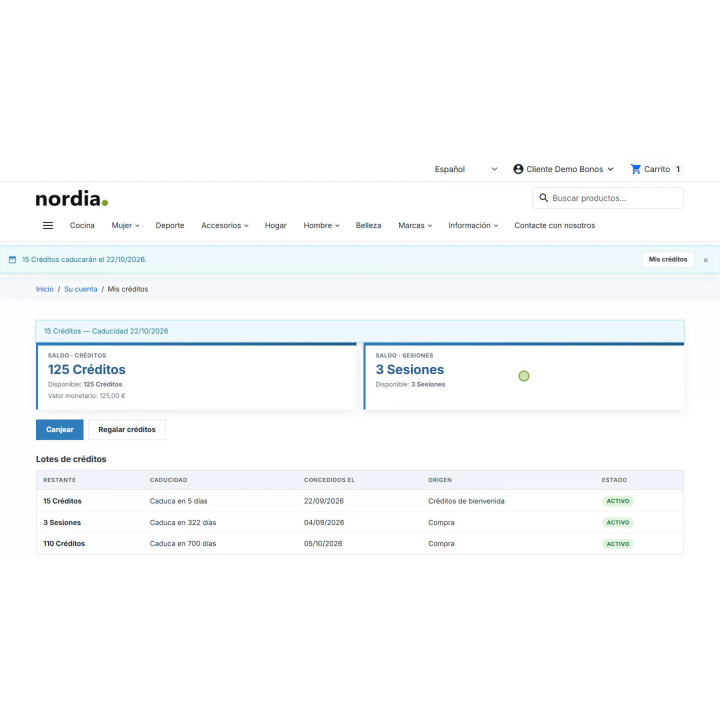Follow the Inicio breadcrumb link

coord(45,289)
